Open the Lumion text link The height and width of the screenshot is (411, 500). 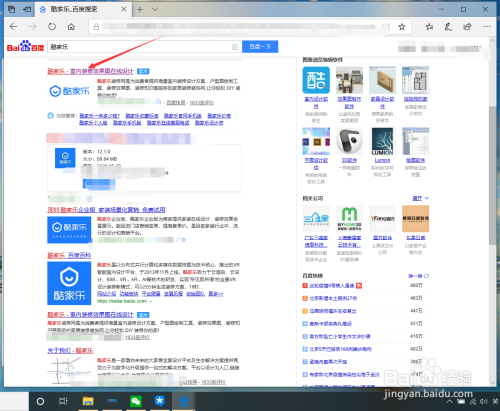[382, 160]
